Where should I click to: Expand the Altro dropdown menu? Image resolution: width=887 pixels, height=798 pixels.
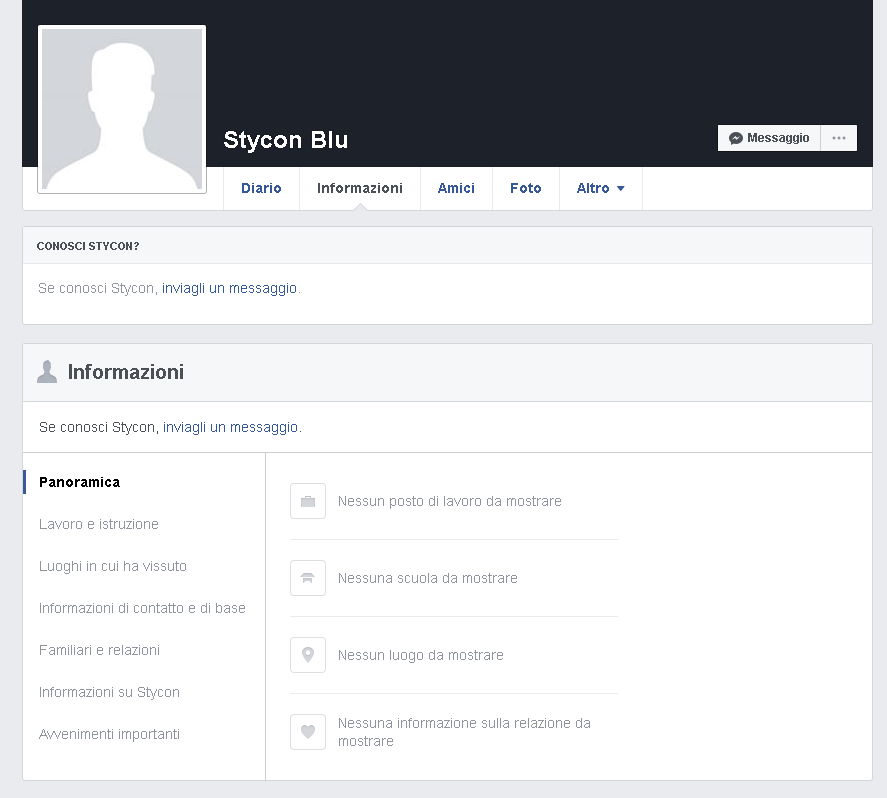point(600,188)
